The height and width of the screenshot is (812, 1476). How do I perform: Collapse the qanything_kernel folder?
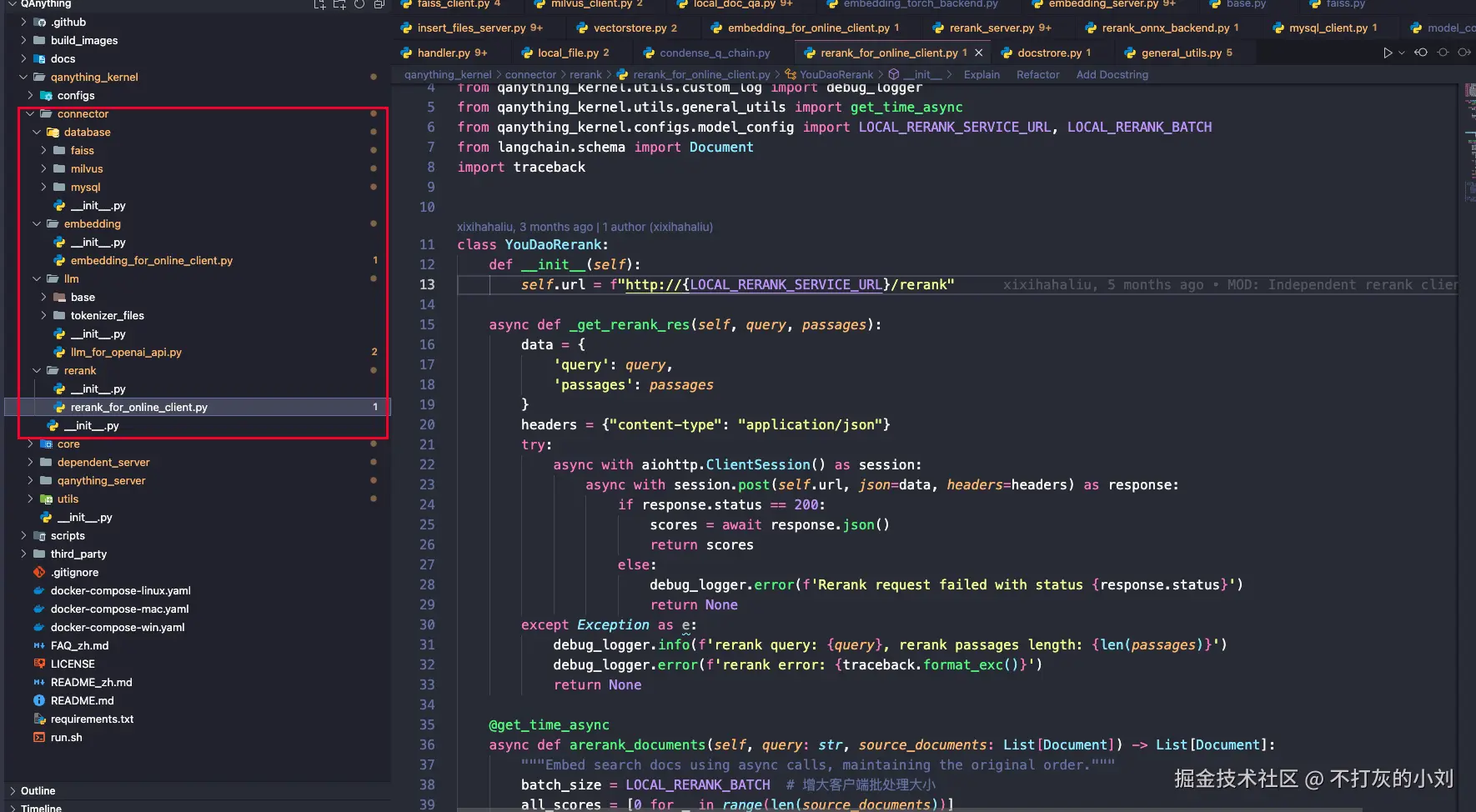coord(23,78)
